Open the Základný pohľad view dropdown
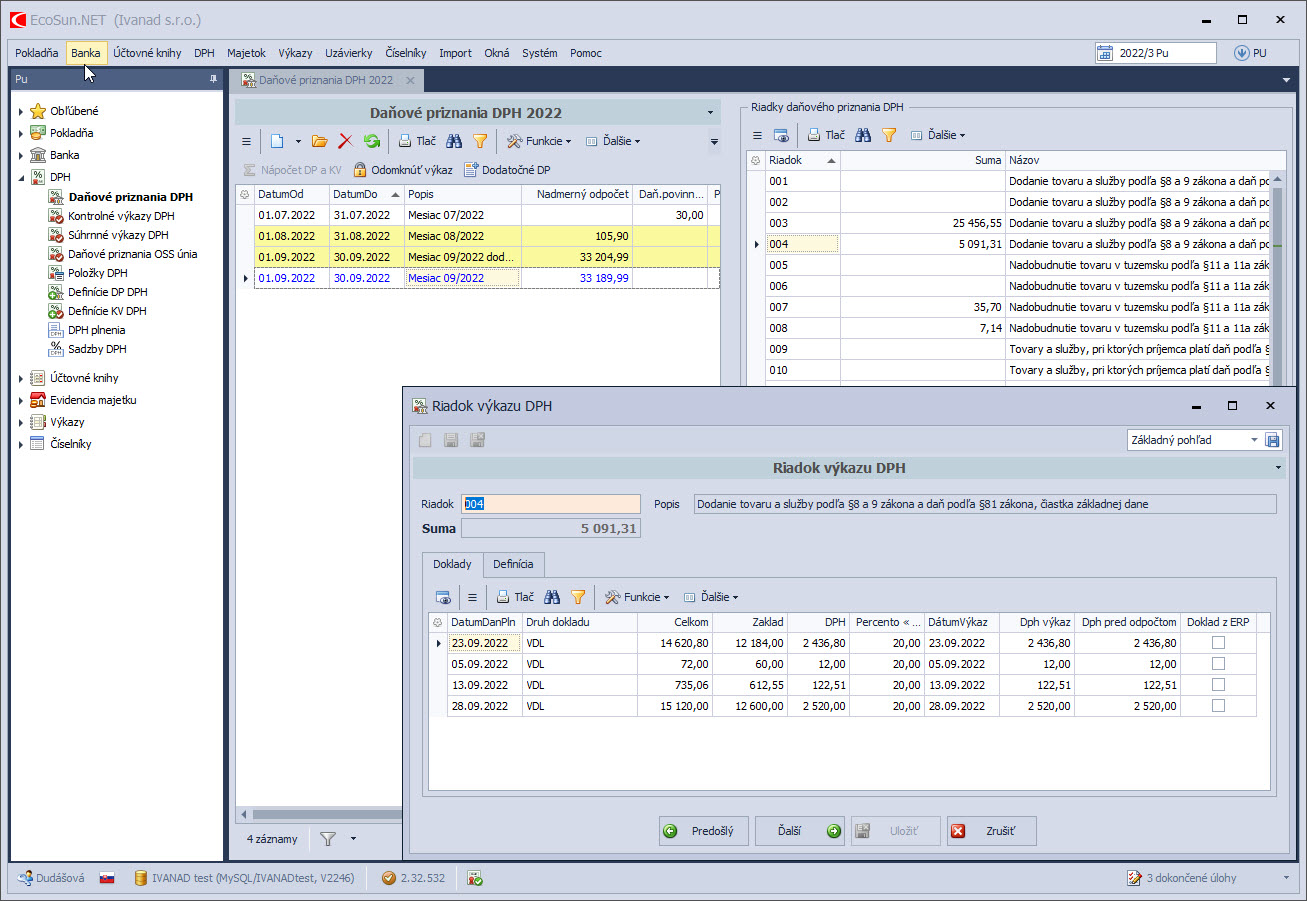1307x901 pixels. [x=1254, y=440]
